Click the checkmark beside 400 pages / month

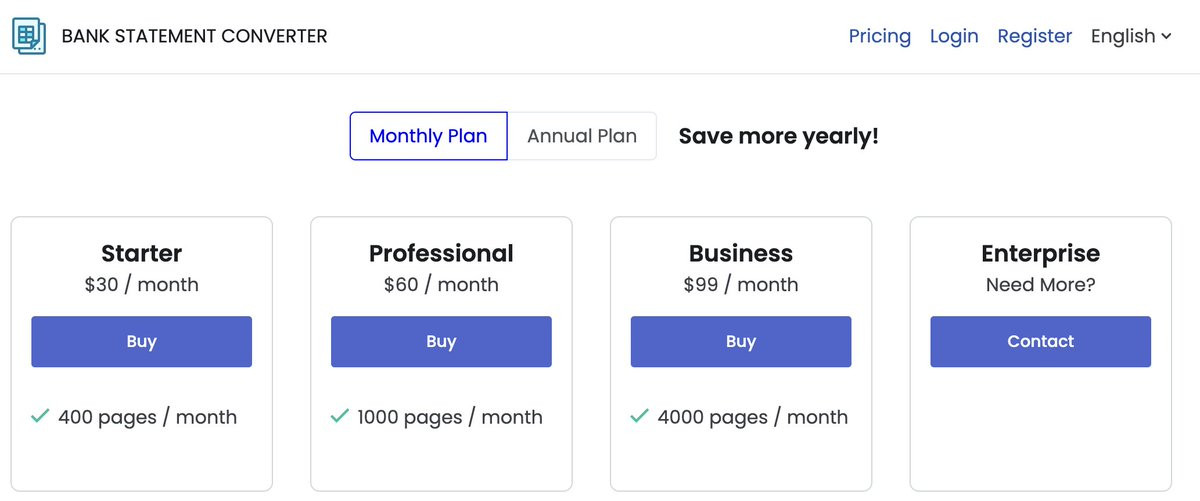pyautogui.click(x=40, y=416)
